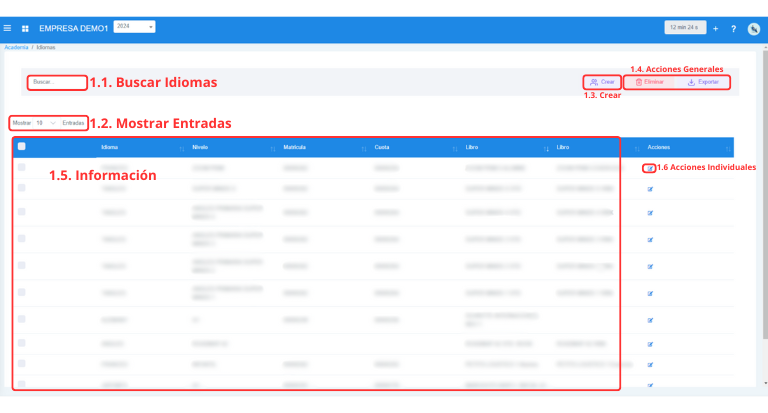Click the edit icon in second table row
768x413 pixels.
649,188
